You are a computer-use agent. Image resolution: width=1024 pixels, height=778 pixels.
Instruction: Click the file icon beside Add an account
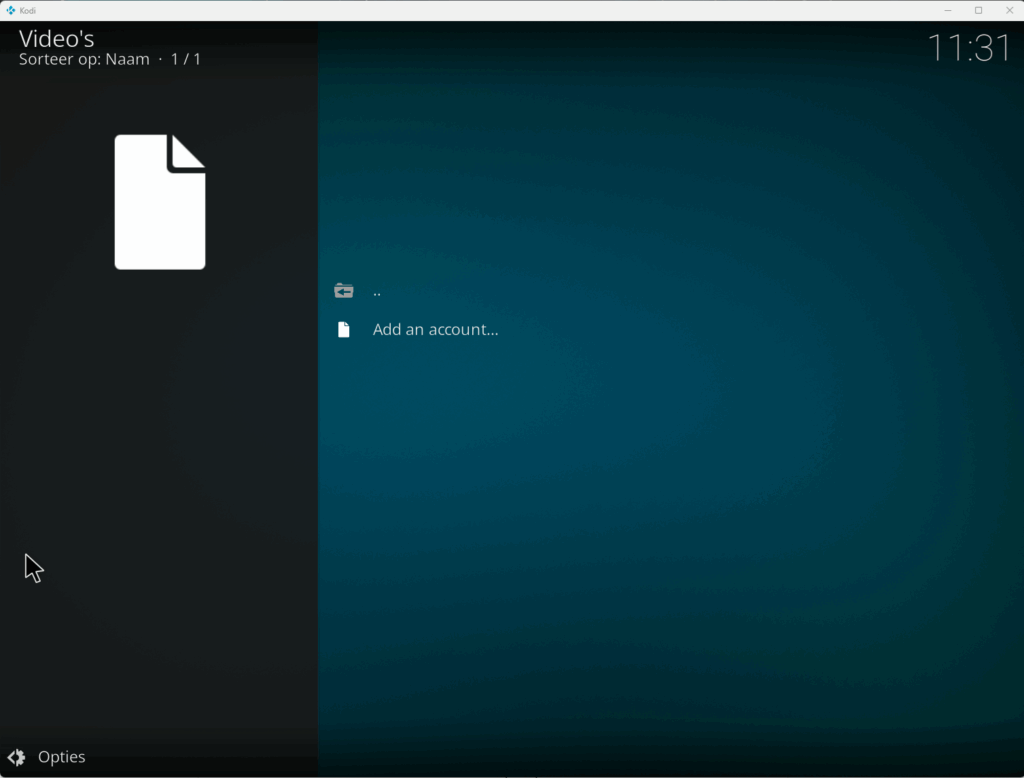pyautogui.click(x=344, y=330)
